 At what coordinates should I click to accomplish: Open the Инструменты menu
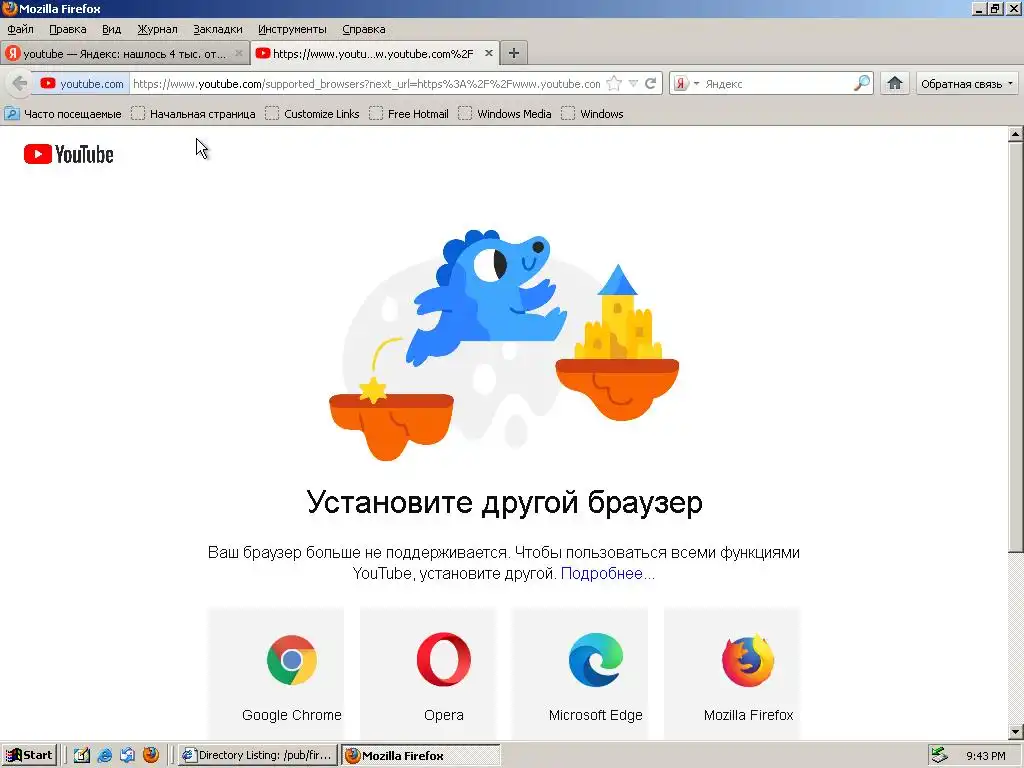coord(292,29)
